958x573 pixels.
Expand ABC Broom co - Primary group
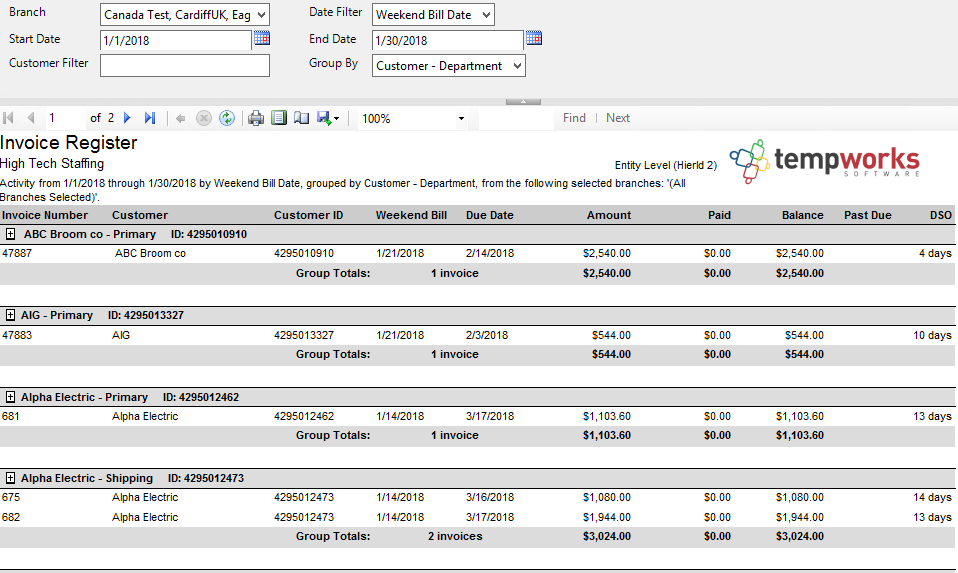tap(10, 234)
